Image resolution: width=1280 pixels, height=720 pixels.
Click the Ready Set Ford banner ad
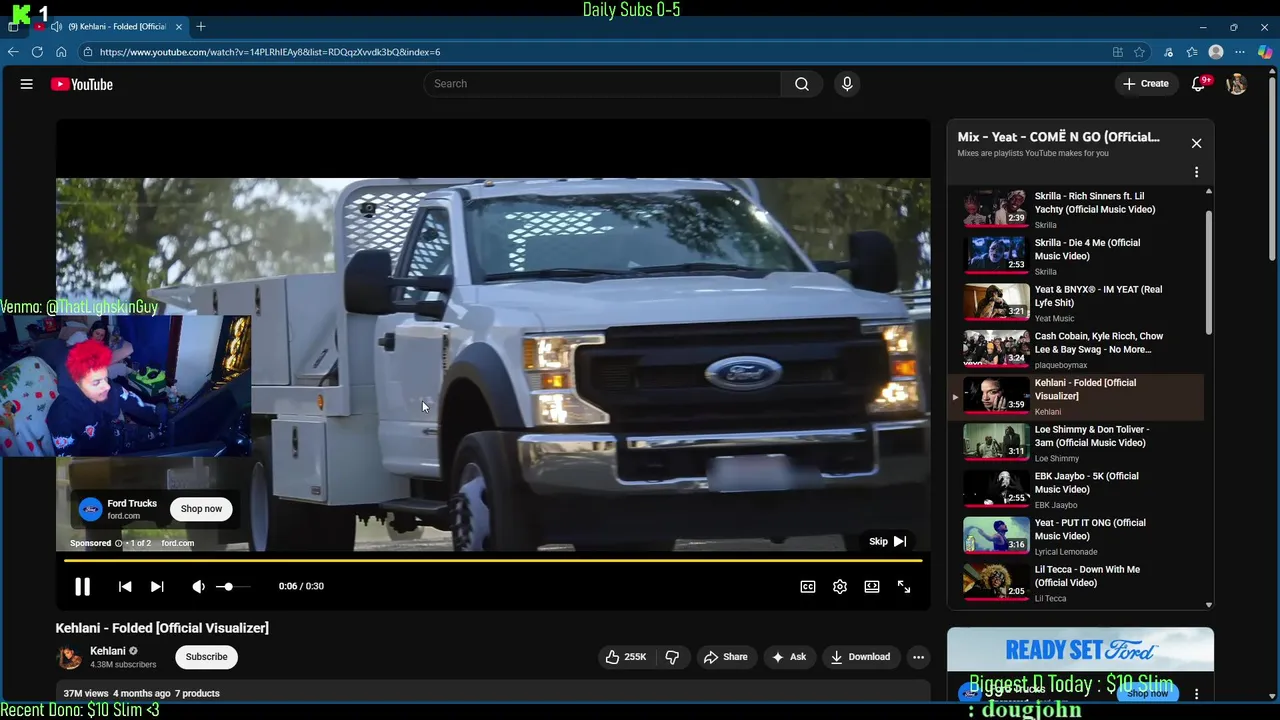pos(1080,650)
